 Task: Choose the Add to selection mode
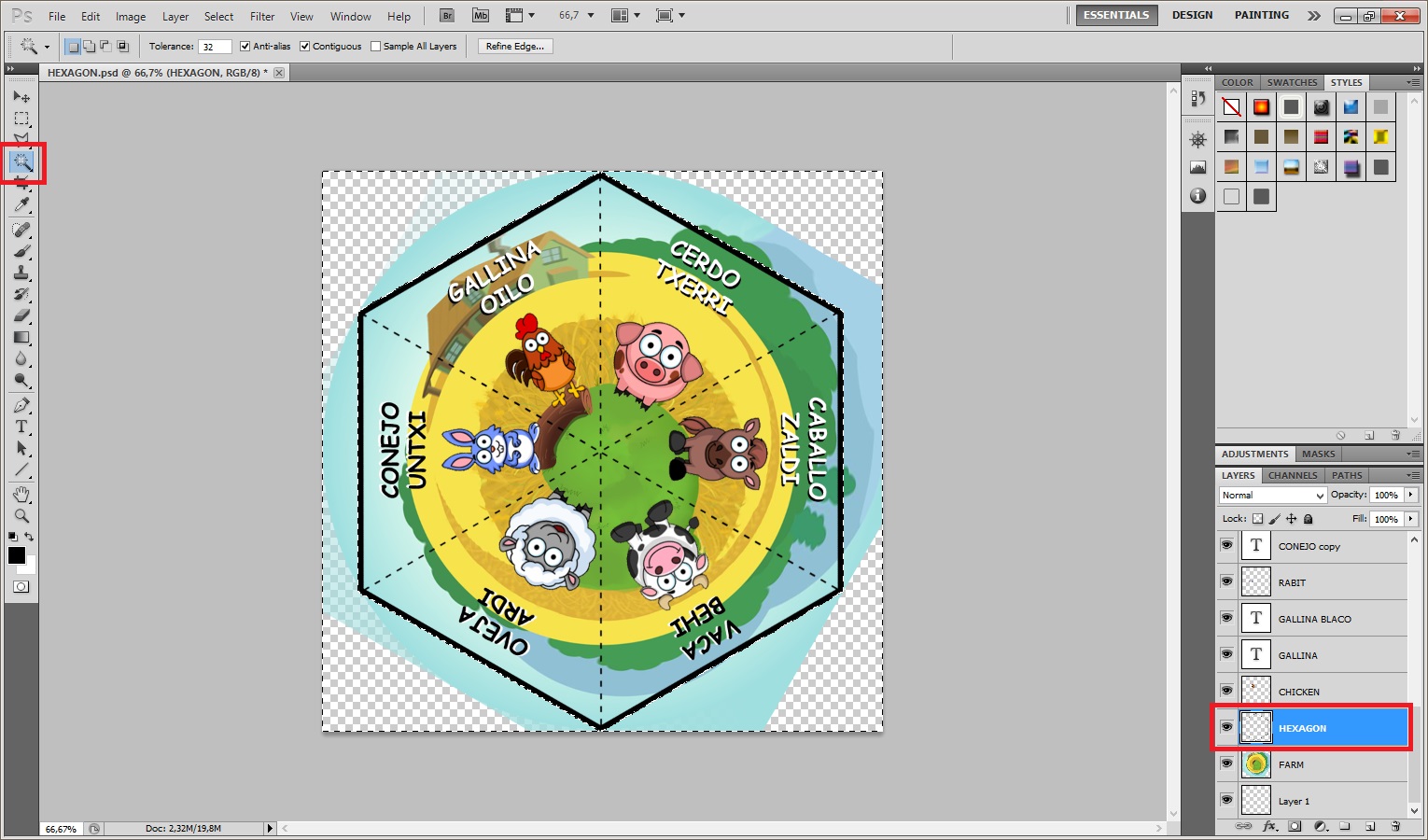pos(89,46)
